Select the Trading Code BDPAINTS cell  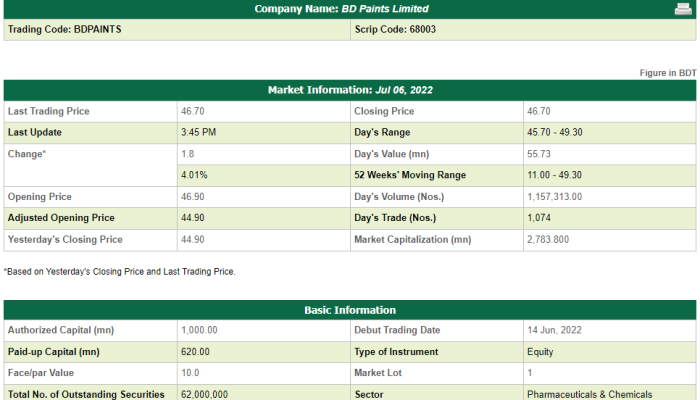tap(177, 29)
